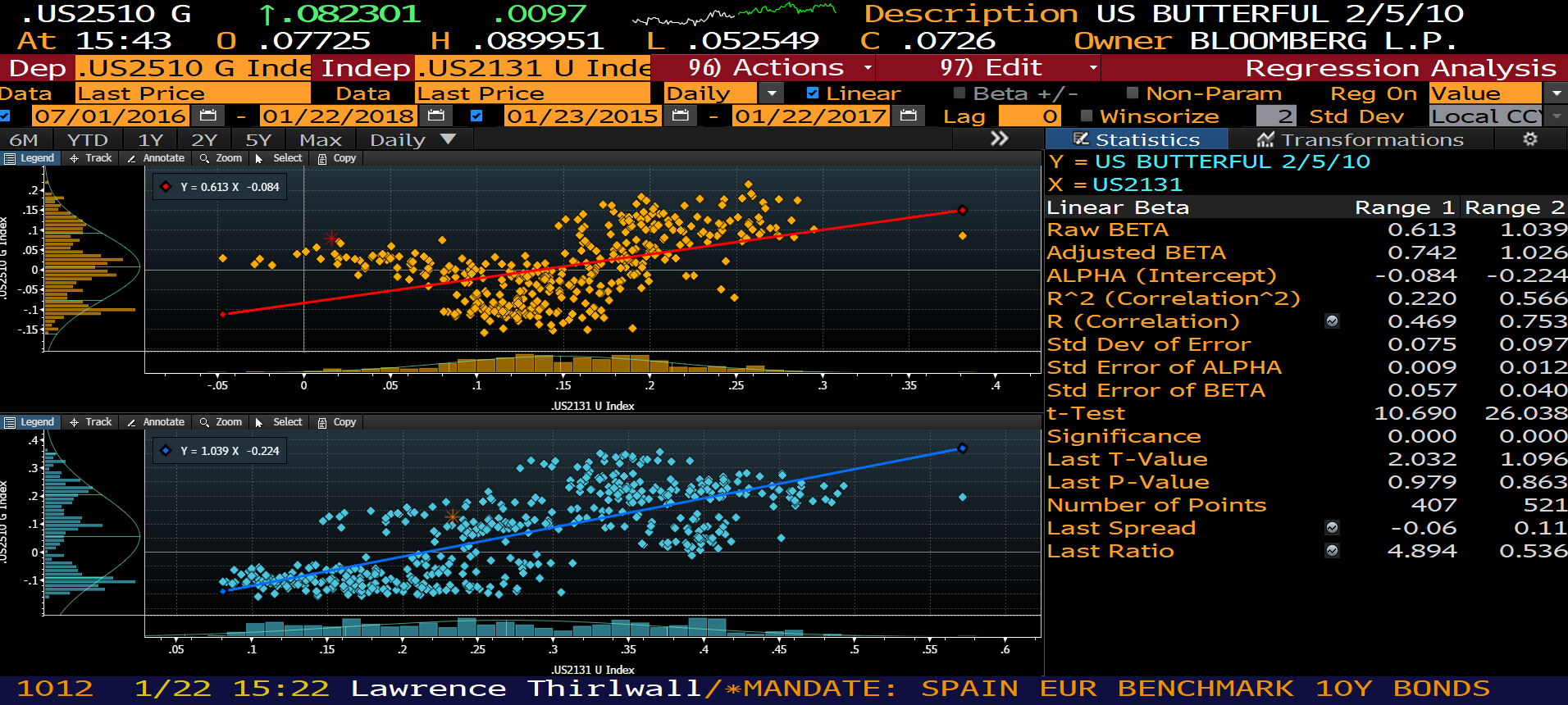Enable the Beta +/- checkbox

coord(959,93)
